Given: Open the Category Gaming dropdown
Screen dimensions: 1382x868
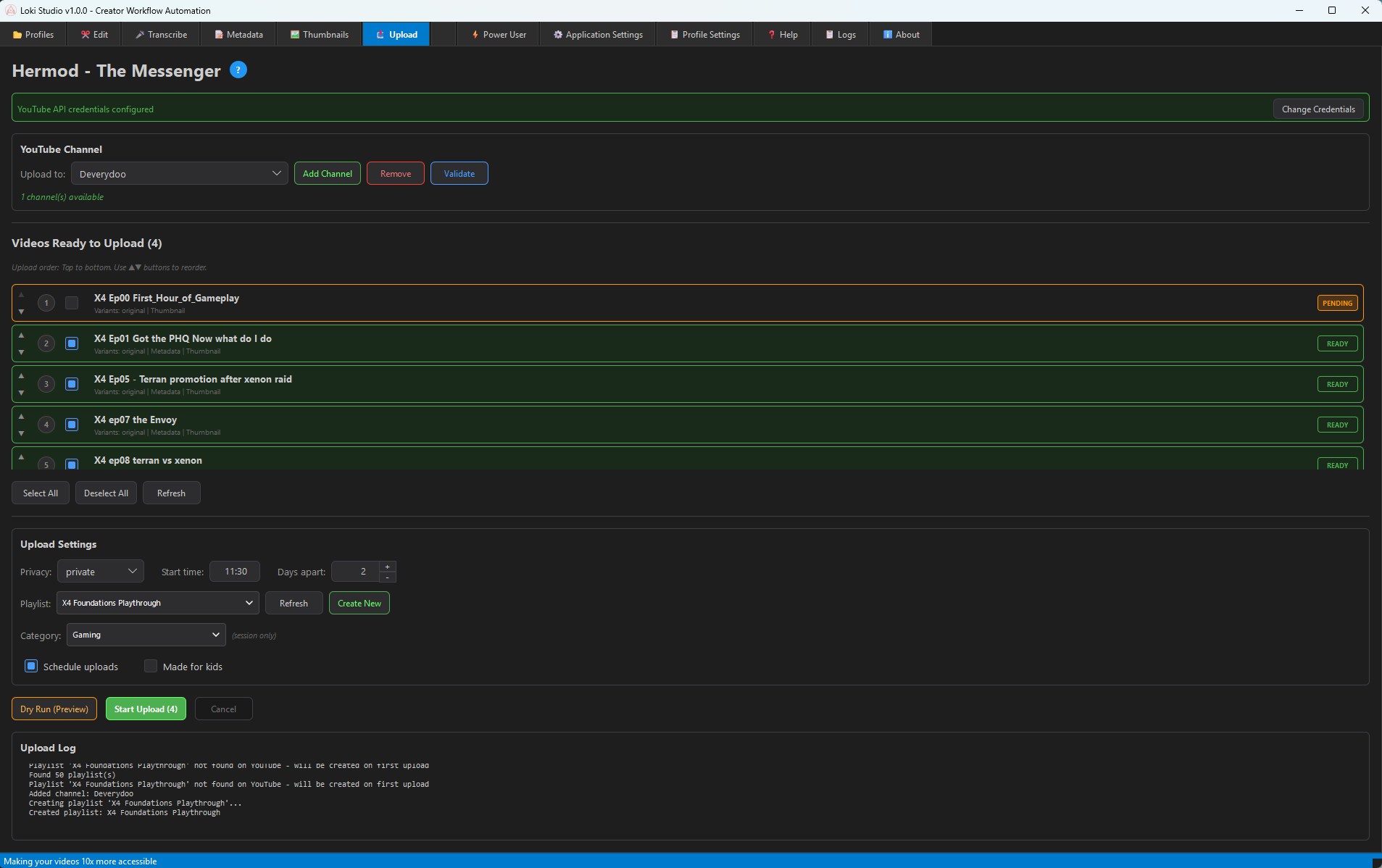Looking at the screenshot, I should point(146,635).
